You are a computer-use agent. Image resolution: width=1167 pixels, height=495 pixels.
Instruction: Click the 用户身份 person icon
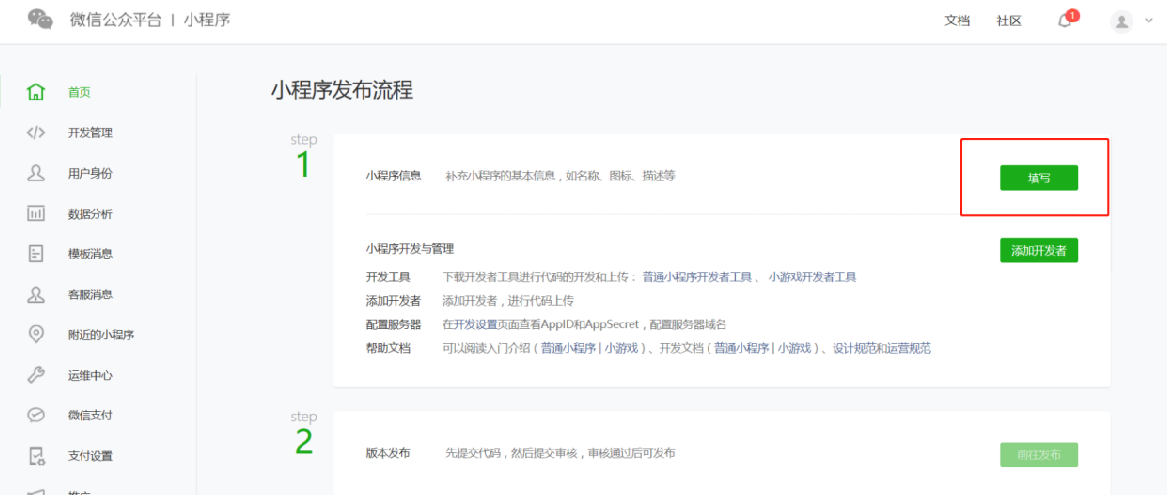[x=36, y=173]
